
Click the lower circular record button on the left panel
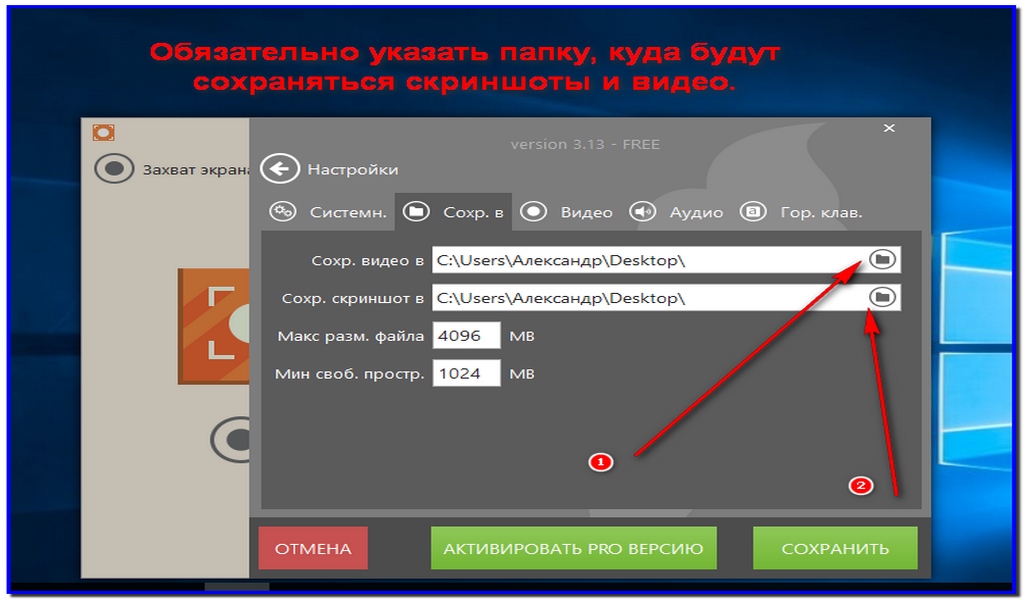236,437
